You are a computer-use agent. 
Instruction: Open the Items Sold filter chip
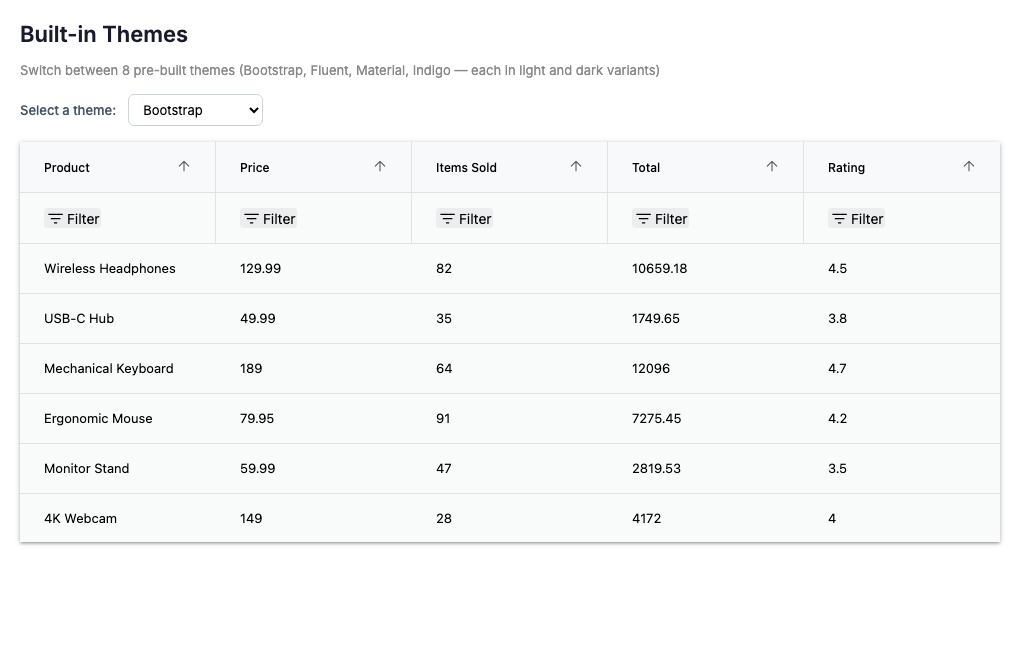point(465,219)
